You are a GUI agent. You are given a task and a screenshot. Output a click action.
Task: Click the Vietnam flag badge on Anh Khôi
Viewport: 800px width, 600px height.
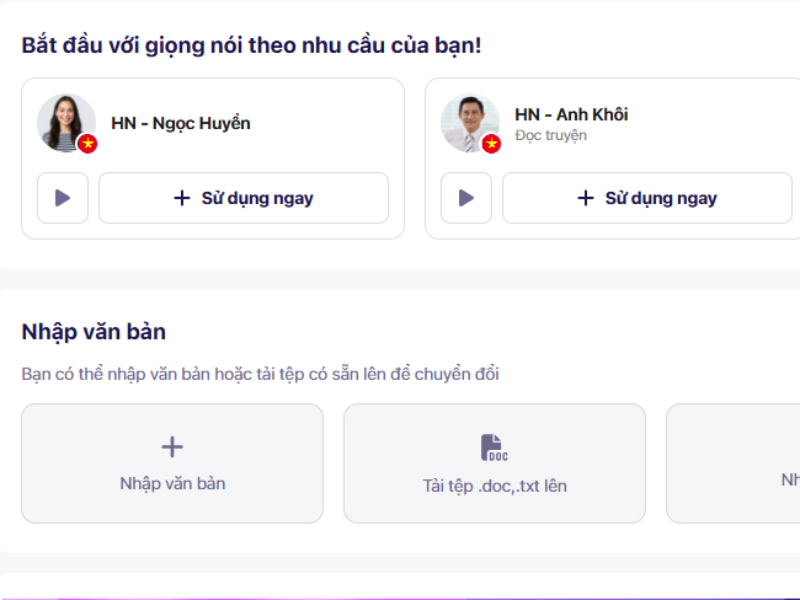pyautogui.click(x=491, y=144)
